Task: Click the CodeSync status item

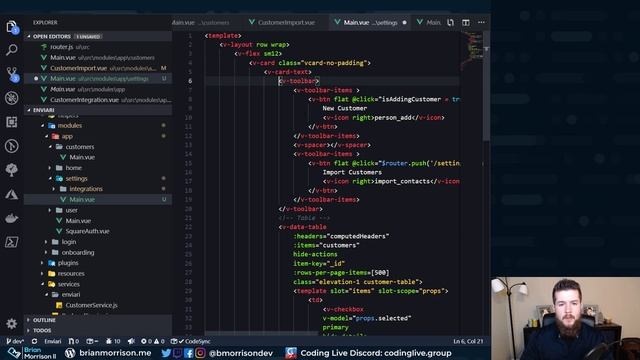Action: [191, 341]
